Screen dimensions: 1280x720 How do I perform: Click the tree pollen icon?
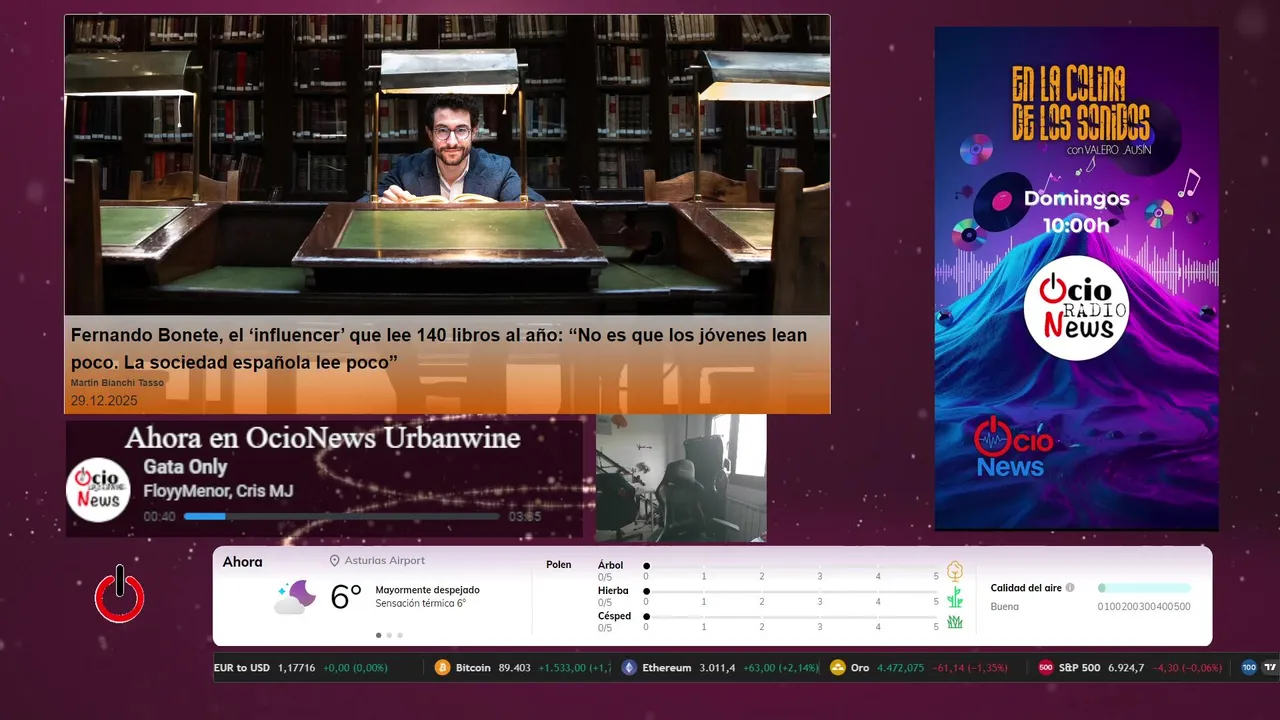pyautogui.click(x=955, y=571)
